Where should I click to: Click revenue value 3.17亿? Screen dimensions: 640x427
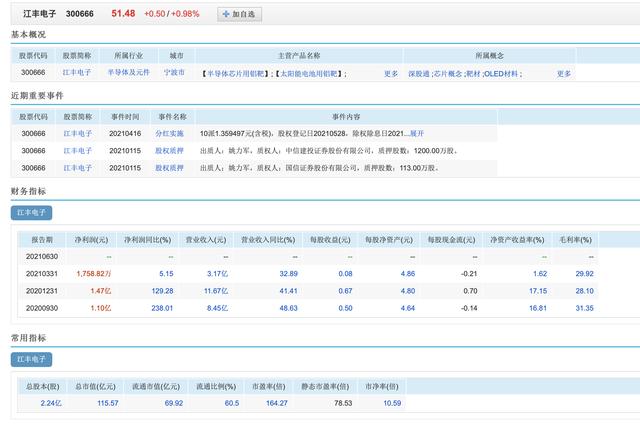[218, 274]
